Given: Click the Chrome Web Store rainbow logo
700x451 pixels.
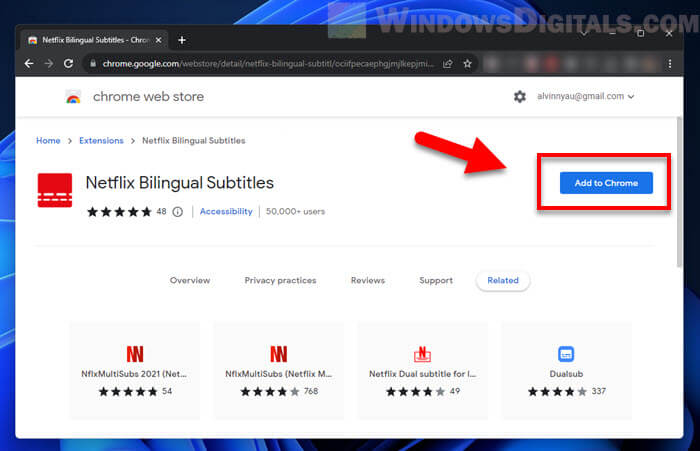Looking at the screenshot, I should [x=73, y=96].
